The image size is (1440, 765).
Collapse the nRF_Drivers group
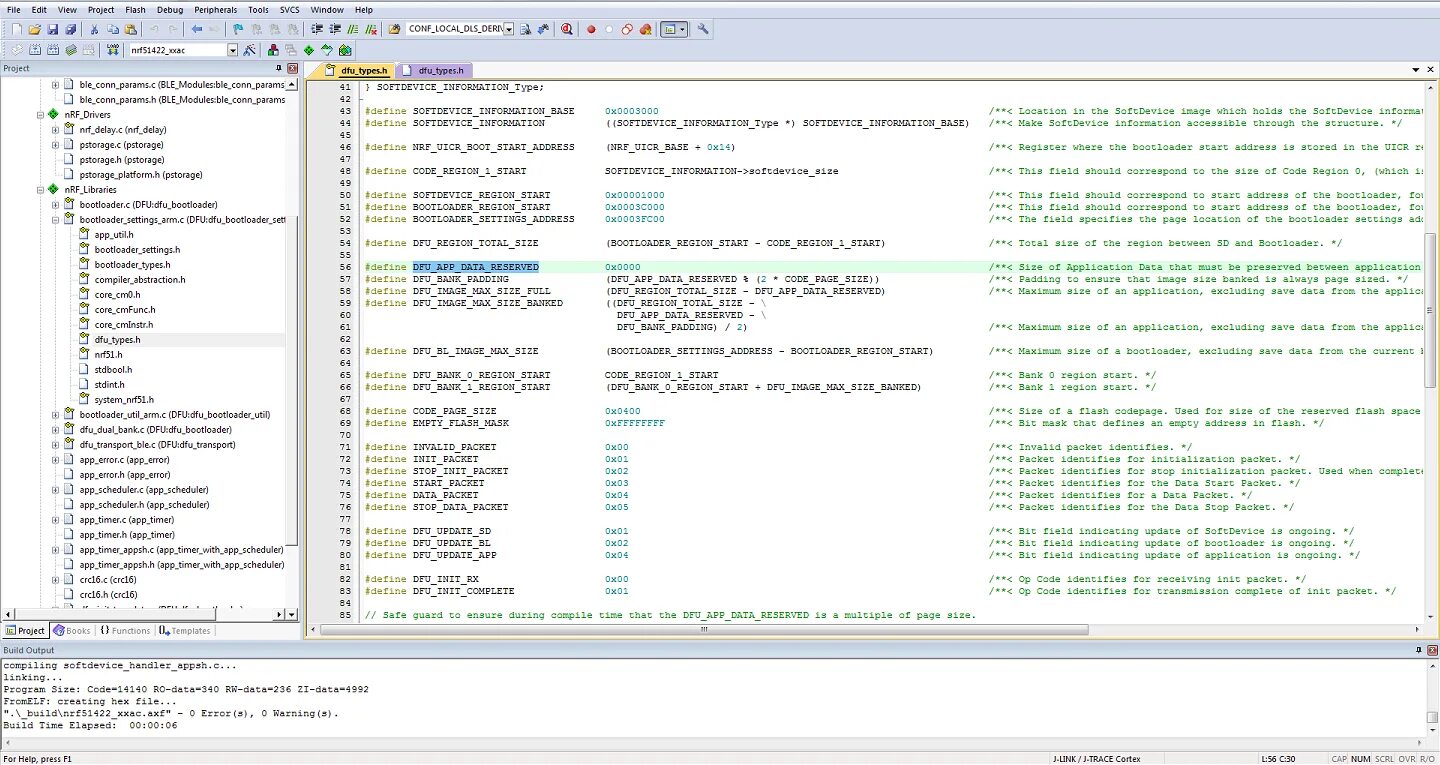pyautogui.click(x=41, y=115)
